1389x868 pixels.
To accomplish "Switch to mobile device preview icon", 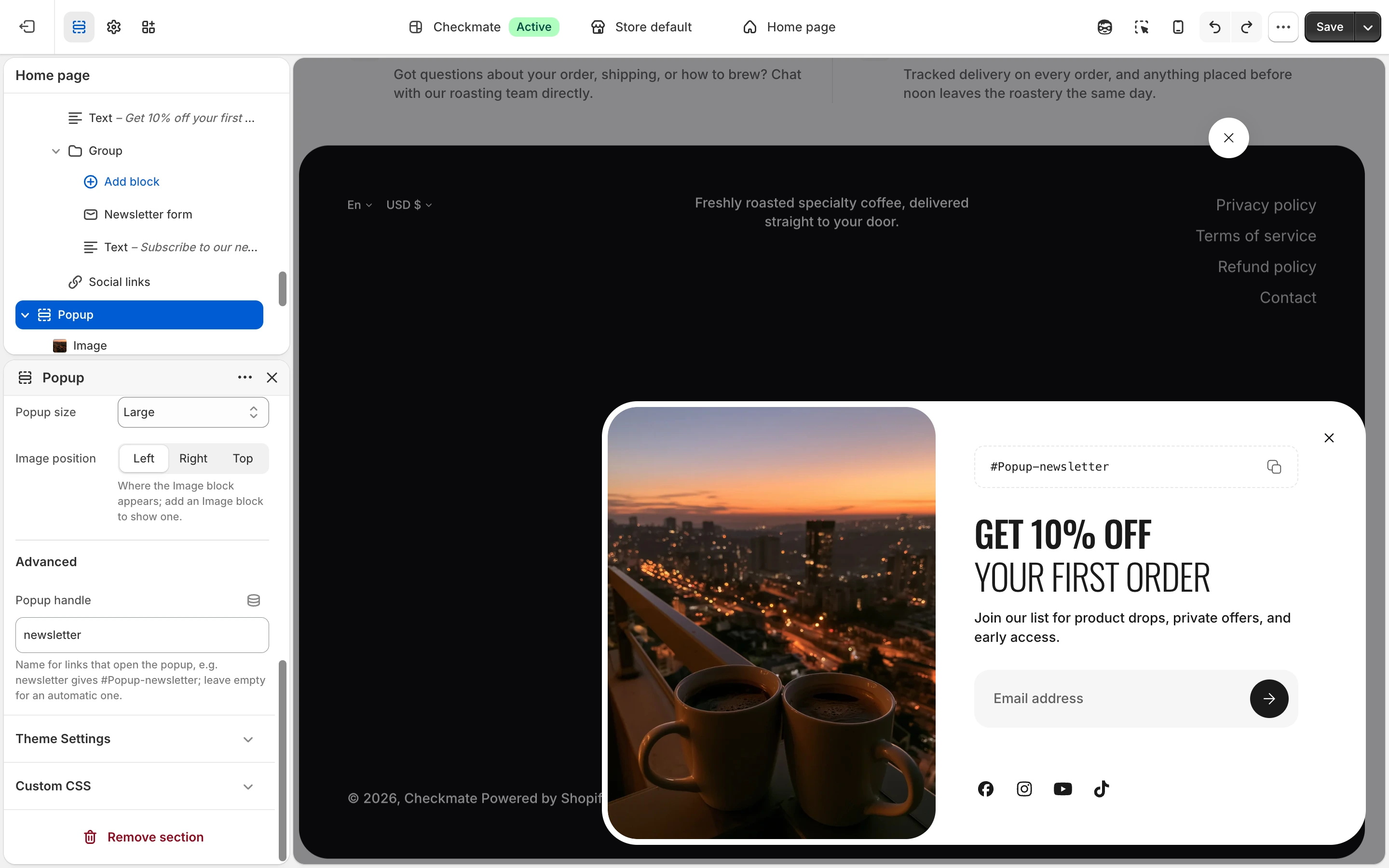I will (x=1178, y=27).
